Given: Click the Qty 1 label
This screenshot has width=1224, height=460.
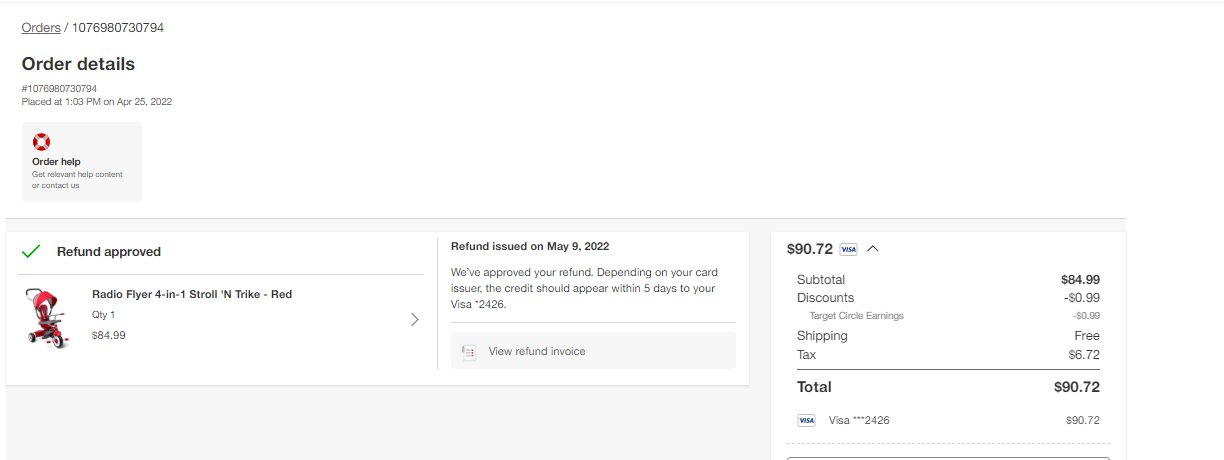Looking at the screenshot, I should click(x=103, y=315).
